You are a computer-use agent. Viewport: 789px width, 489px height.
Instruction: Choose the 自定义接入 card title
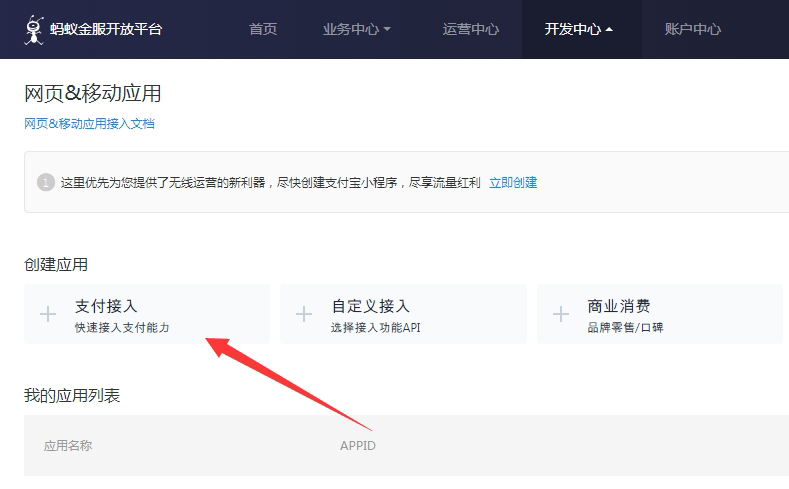[370, 306]
